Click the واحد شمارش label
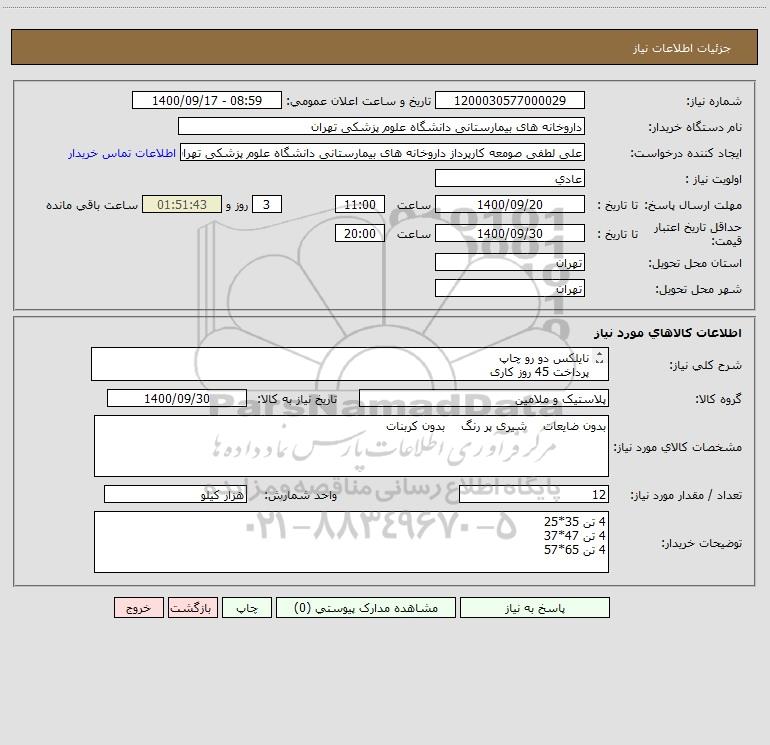Image resolution: width=770 pixels, height=745 pixels. click(301, 495)
